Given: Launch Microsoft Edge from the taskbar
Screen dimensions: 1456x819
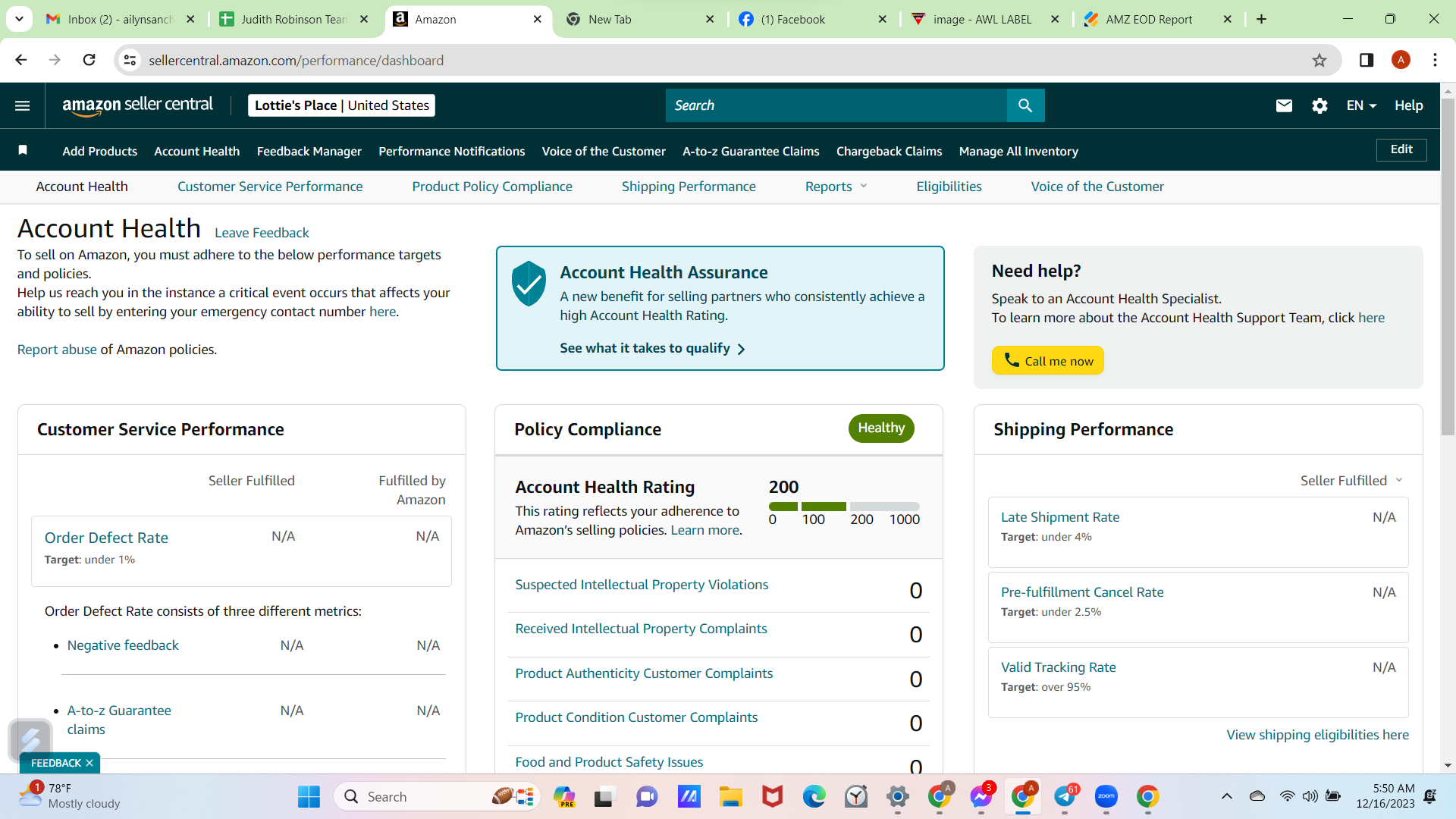Looking at the screenshot, I should tap(814, 797).
